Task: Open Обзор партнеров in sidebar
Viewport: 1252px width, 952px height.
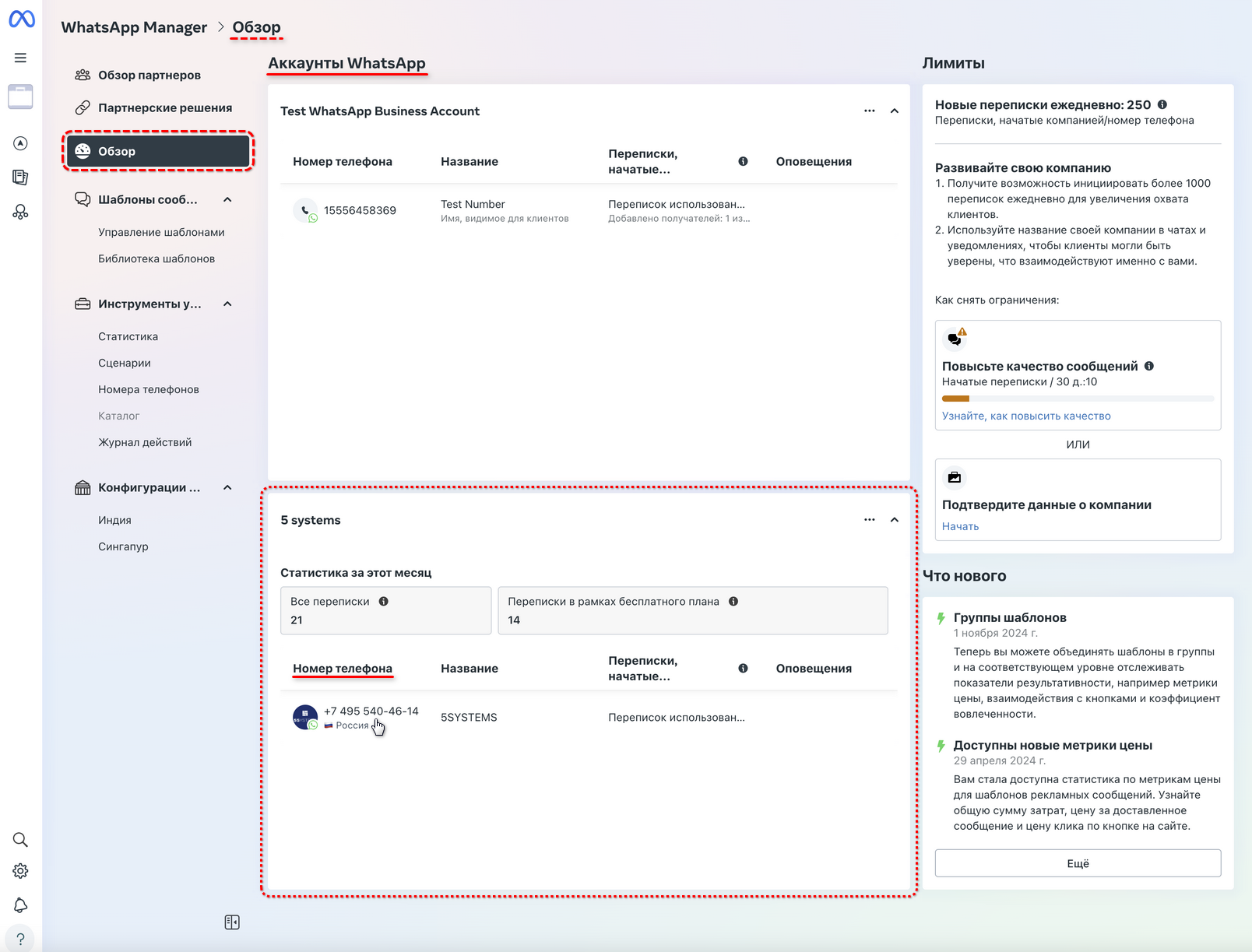Action: tap(149, 76)
